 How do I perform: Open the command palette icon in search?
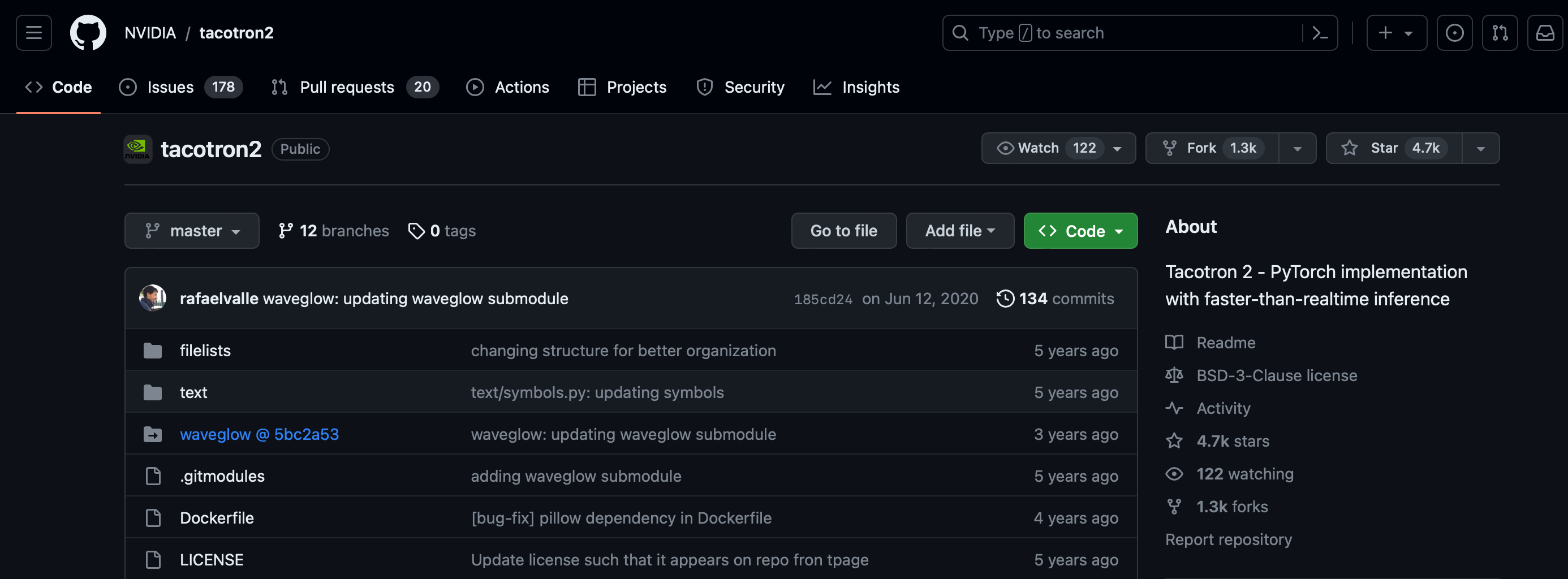[x=1319, y=33]
